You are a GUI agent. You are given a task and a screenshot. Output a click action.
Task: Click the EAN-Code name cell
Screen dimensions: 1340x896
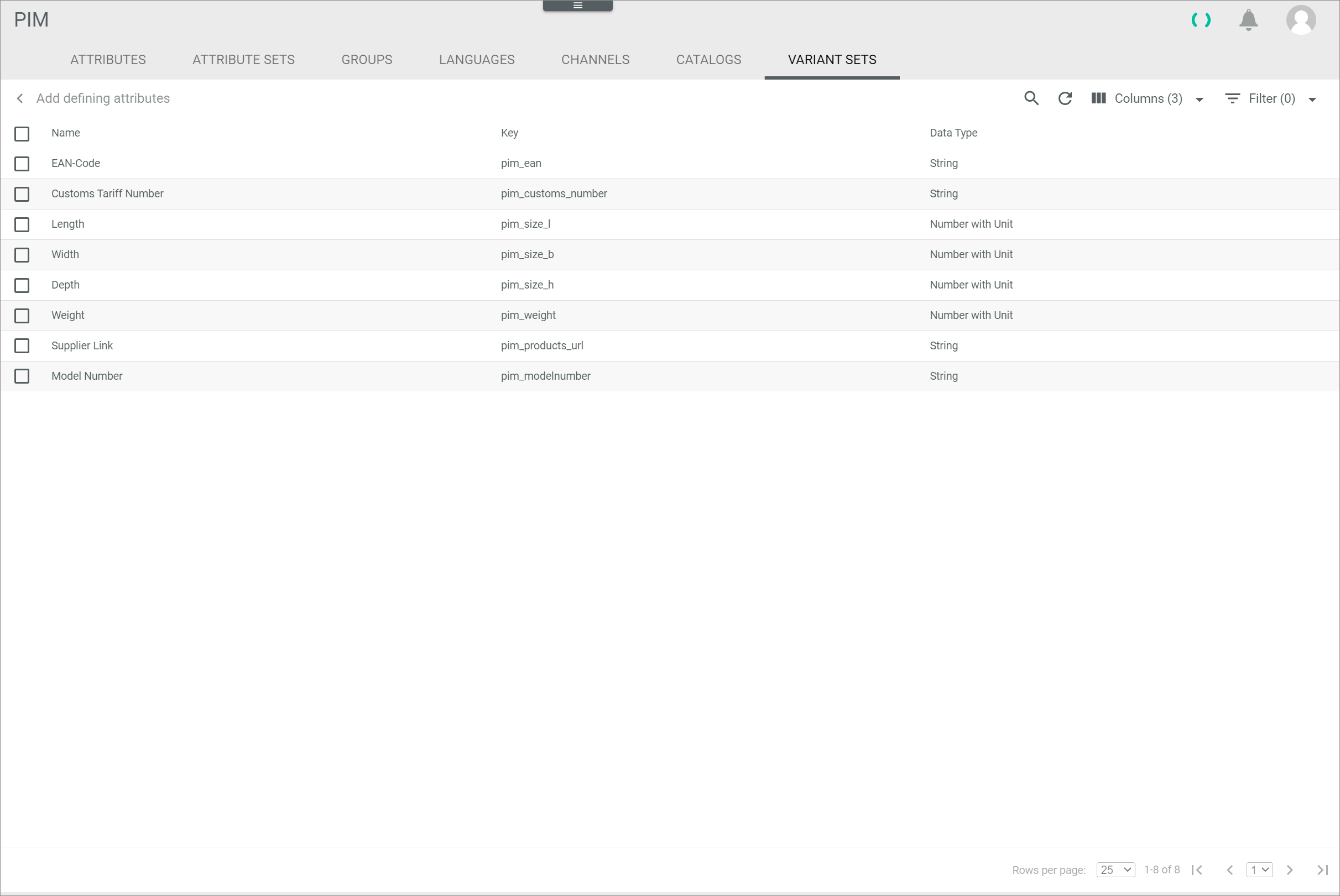[x=75, y=163]
